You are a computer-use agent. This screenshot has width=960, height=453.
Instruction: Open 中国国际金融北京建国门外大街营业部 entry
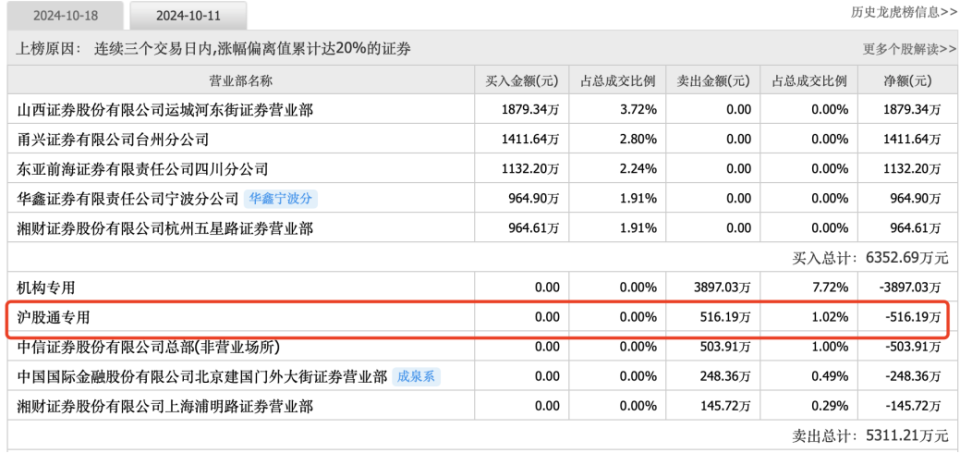point(202,377)
